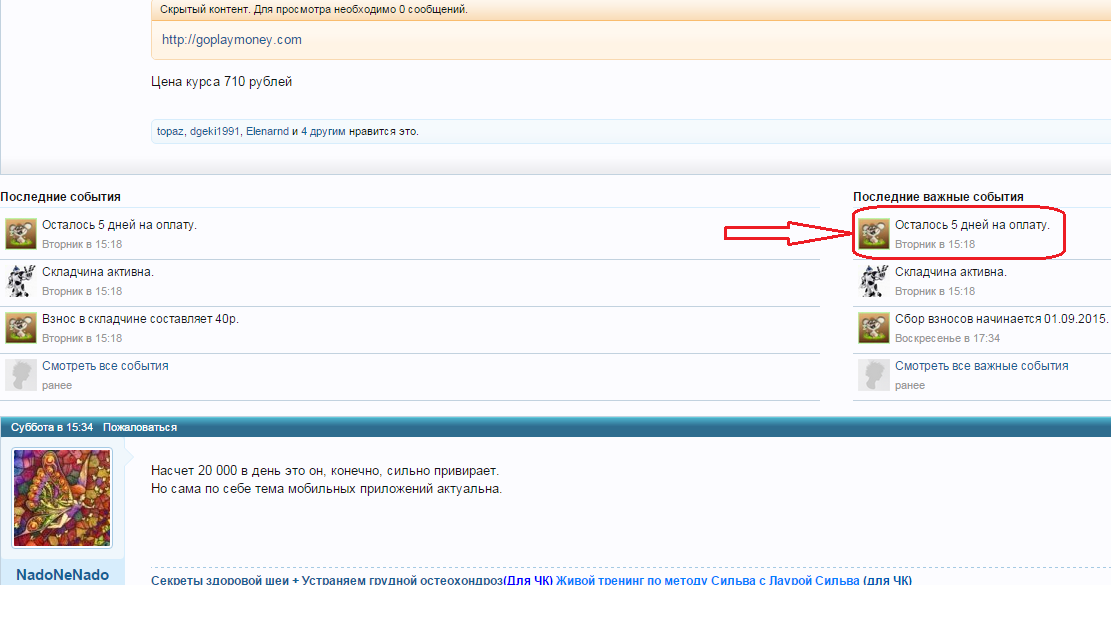Image resolution: width=1111 pixels, height=640 pixels.
Task: Click avatar beside 'Сбор взносов начинается 01.09.2015'
Action: tap(874, 328)
